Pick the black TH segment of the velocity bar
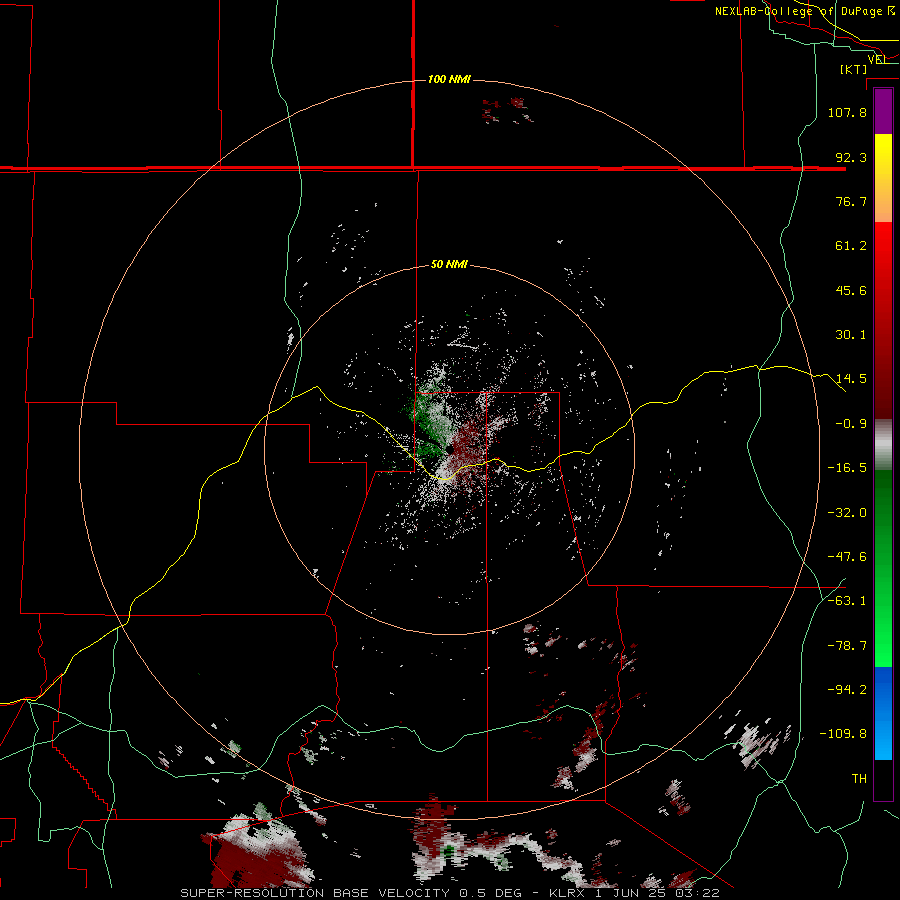Screen dimensions: 900x900 pos(883,779)
